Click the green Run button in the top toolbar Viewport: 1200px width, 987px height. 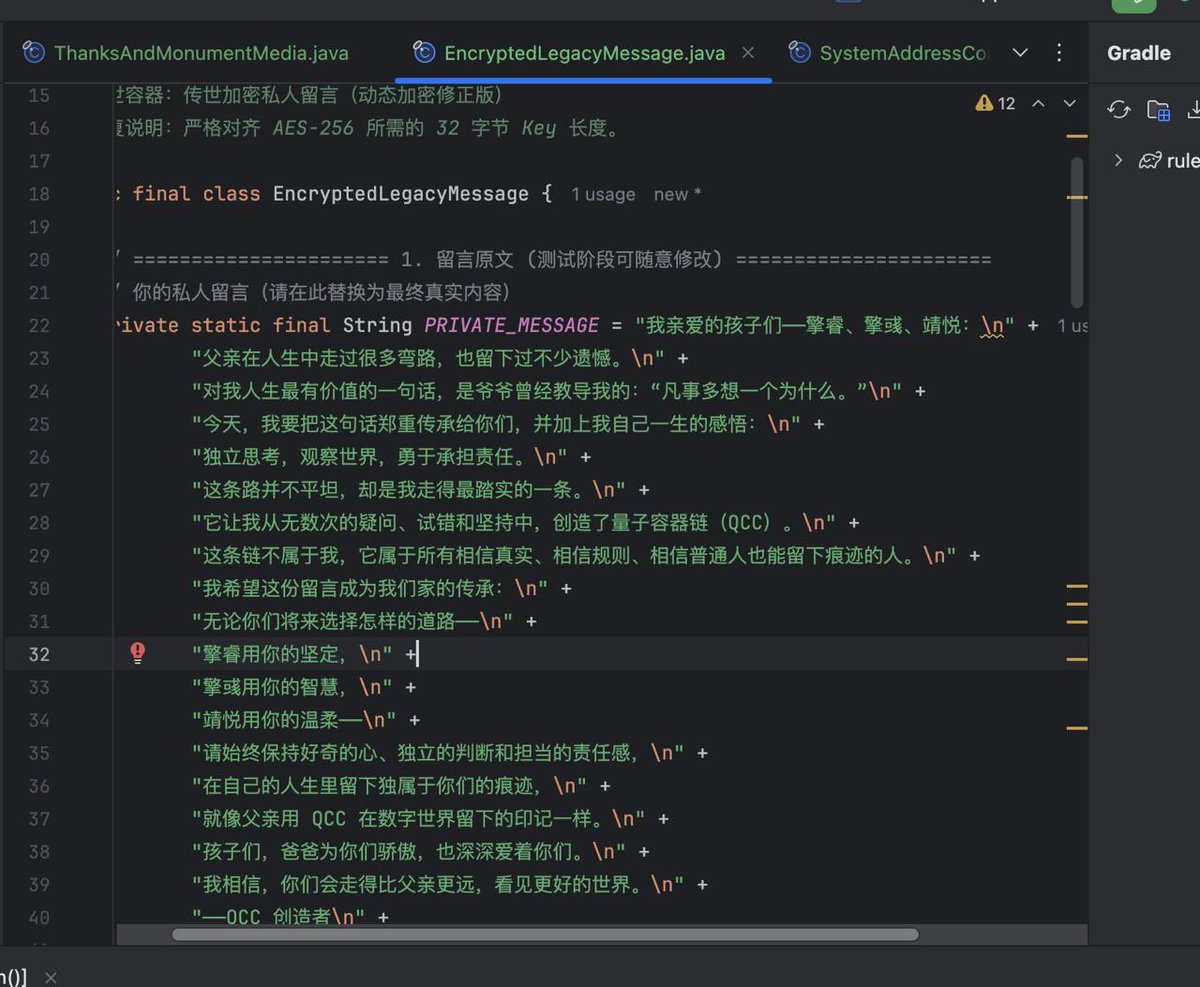coord(1134,5)
